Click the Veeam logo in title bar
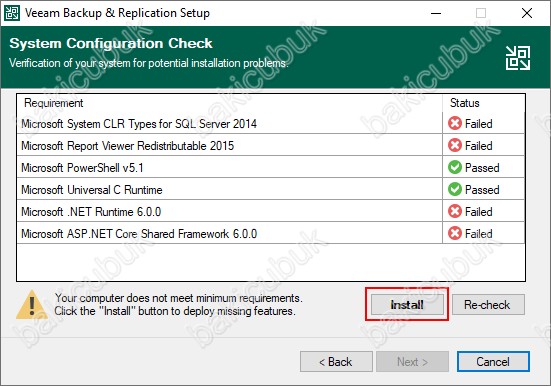 (12, 13)
